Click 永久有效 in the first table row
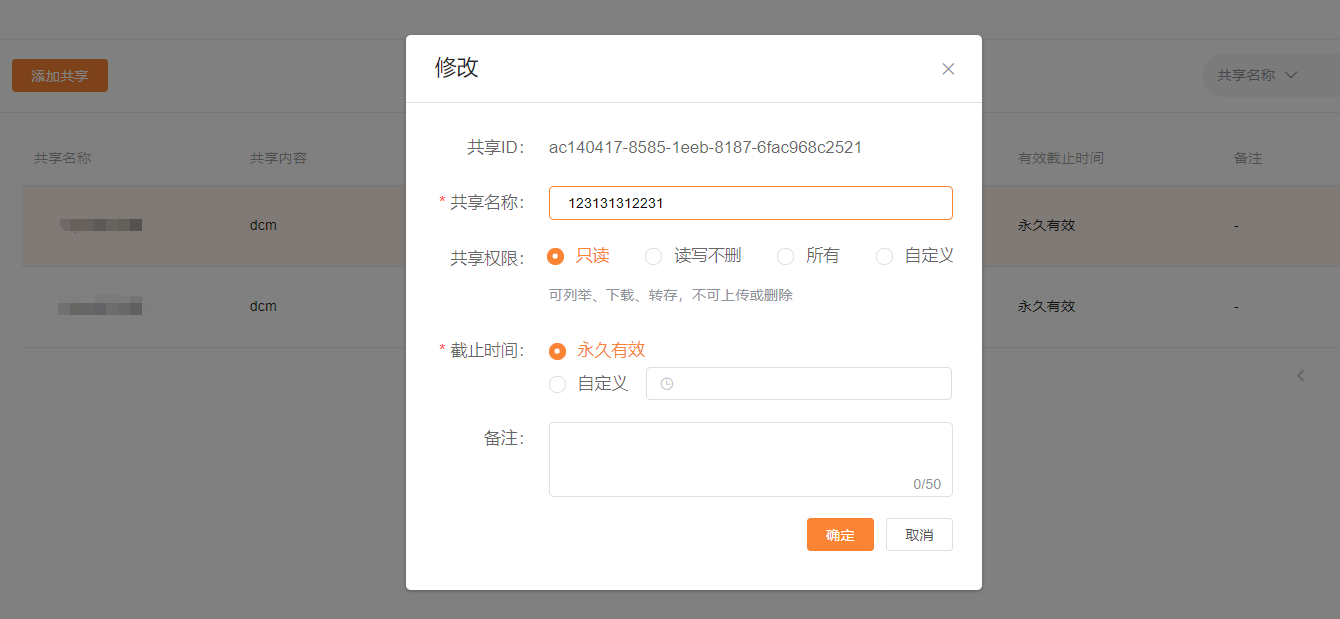 tap(1046, 225)
